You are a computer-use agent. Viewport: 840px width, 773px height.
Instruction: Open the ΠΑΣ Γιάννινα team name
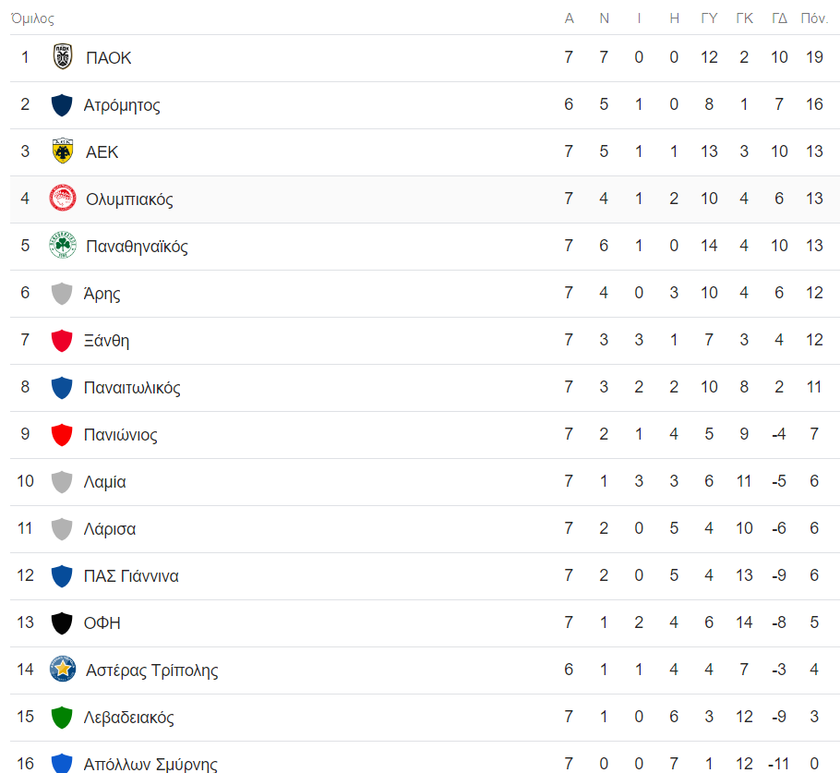[x=131, y=576]
